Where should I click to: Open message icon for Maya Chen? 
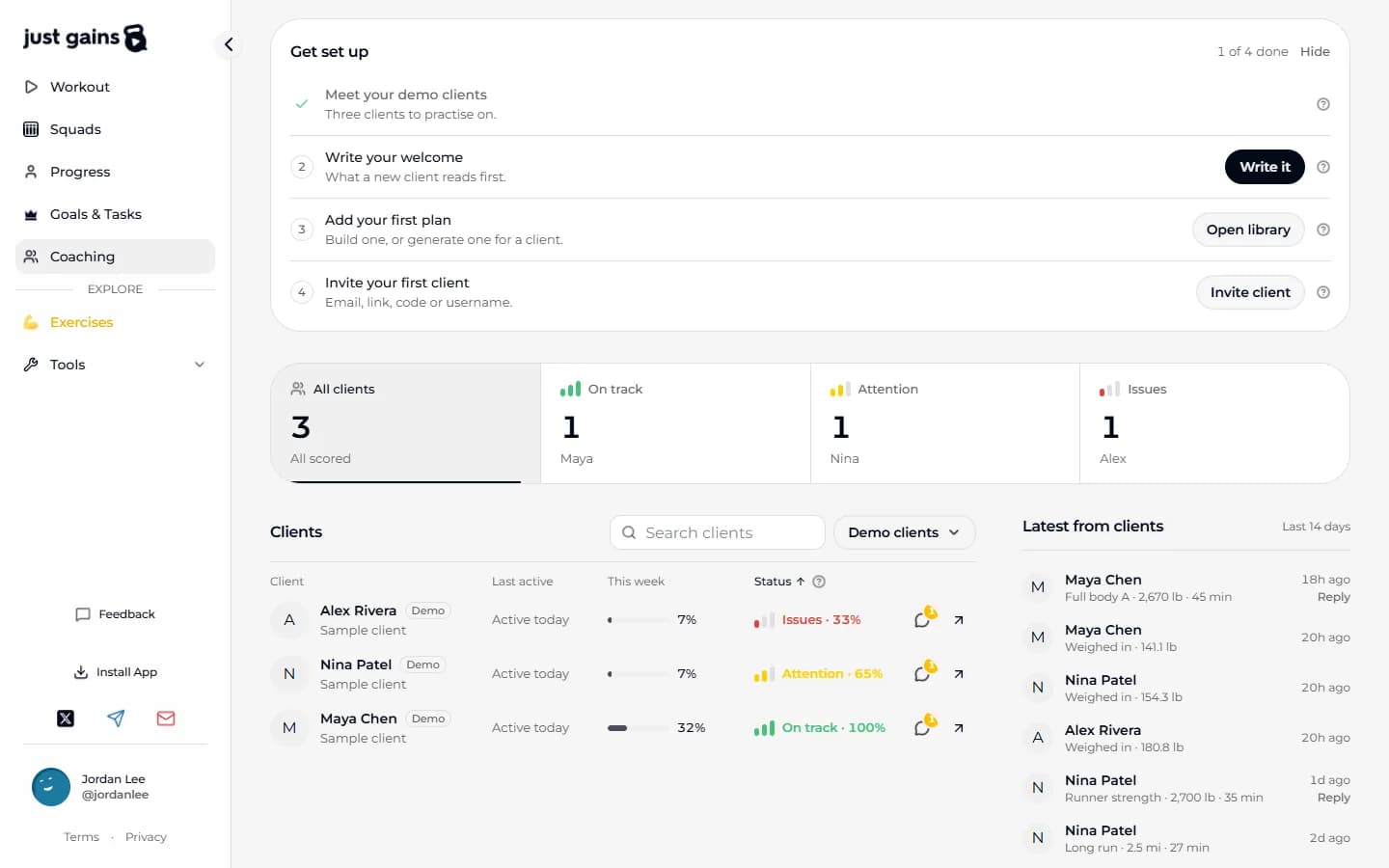[x=923, y=727]
